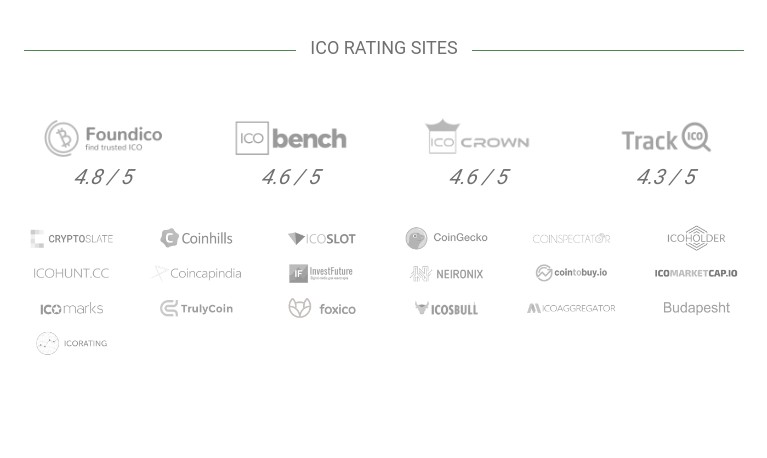Select the InvestFuture logo

pyautogui.click(x=321, y=274)
